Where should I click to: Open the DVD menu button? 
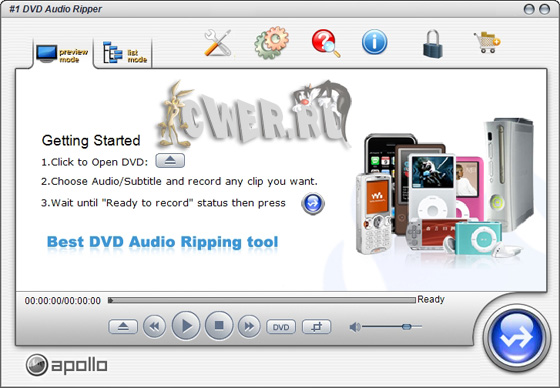281,327
